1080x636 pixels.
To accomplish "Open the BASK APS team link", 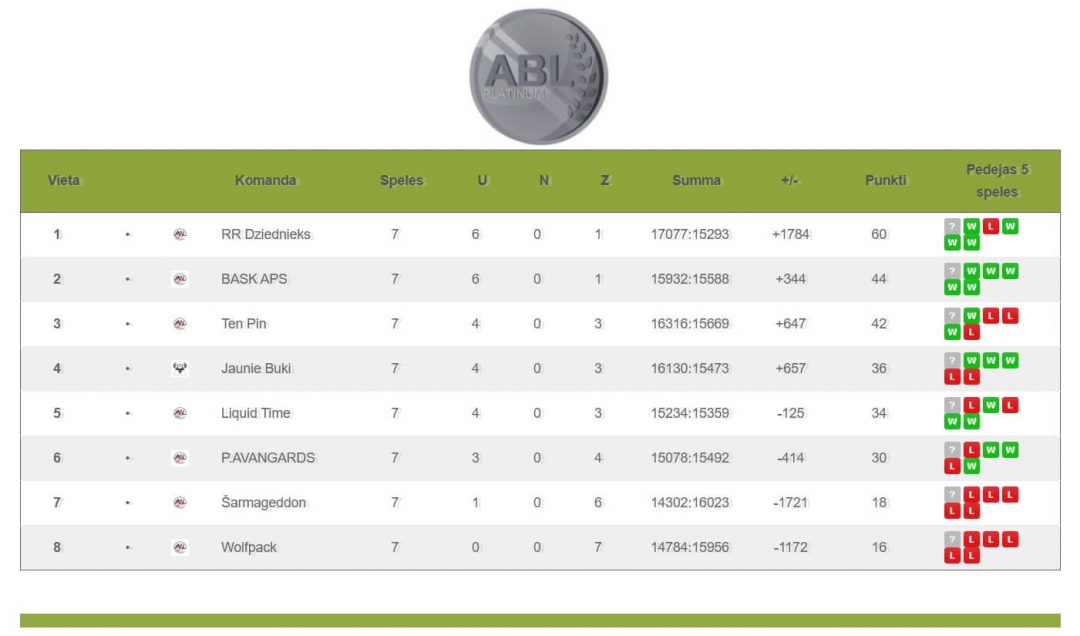I will (254, 279).
